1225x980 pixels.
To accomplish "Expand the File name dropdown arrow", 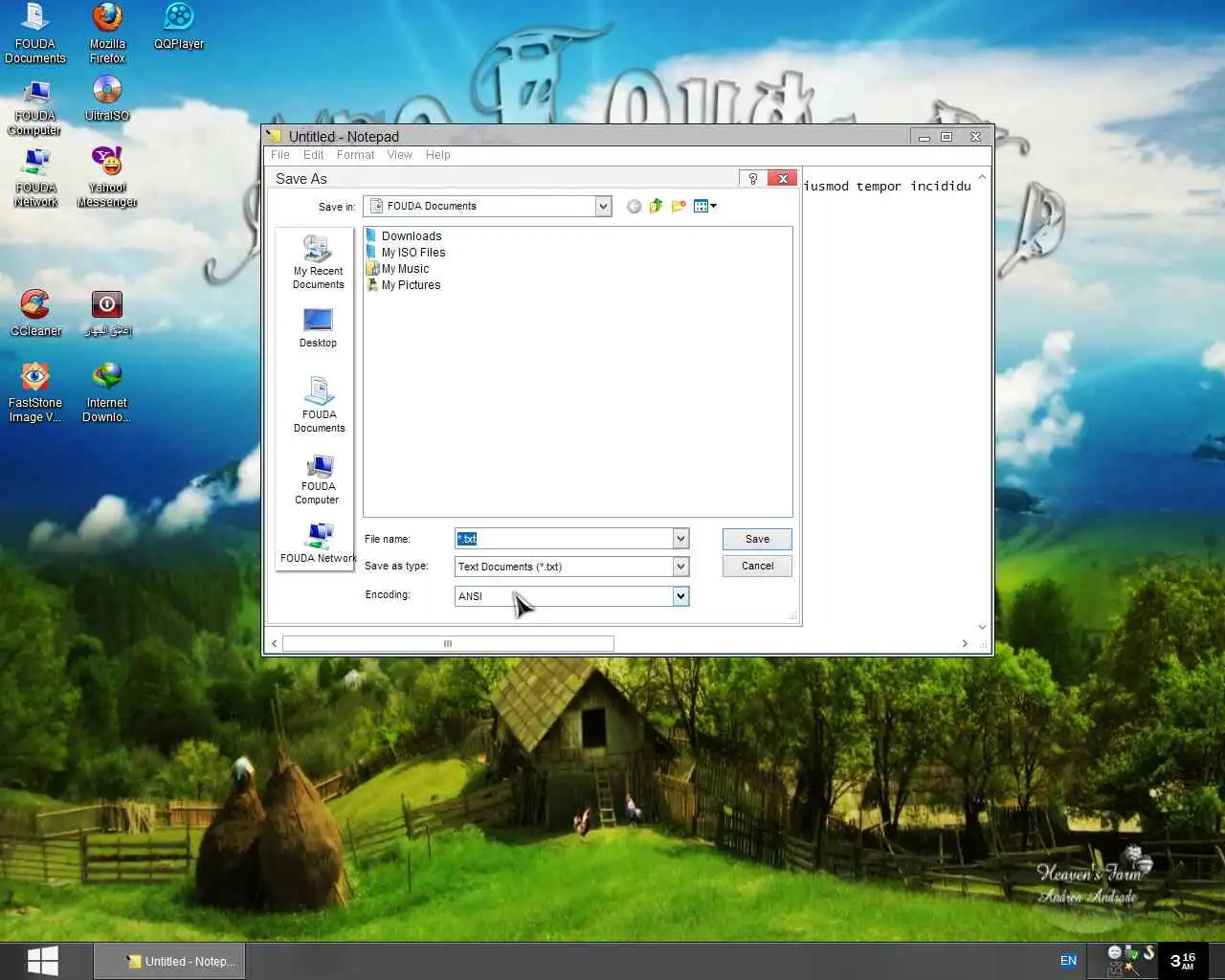I will 680,539.
